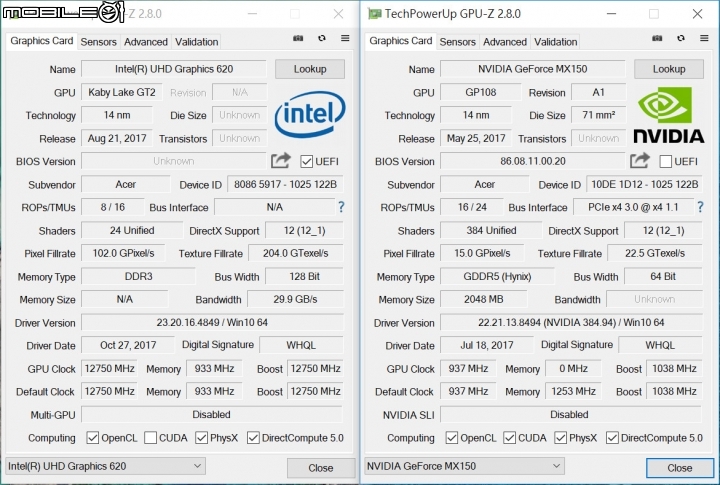
Task: Click Bus Interface field PCIe x4 3.0 @ x4 1.1
Action: [633, 207]
